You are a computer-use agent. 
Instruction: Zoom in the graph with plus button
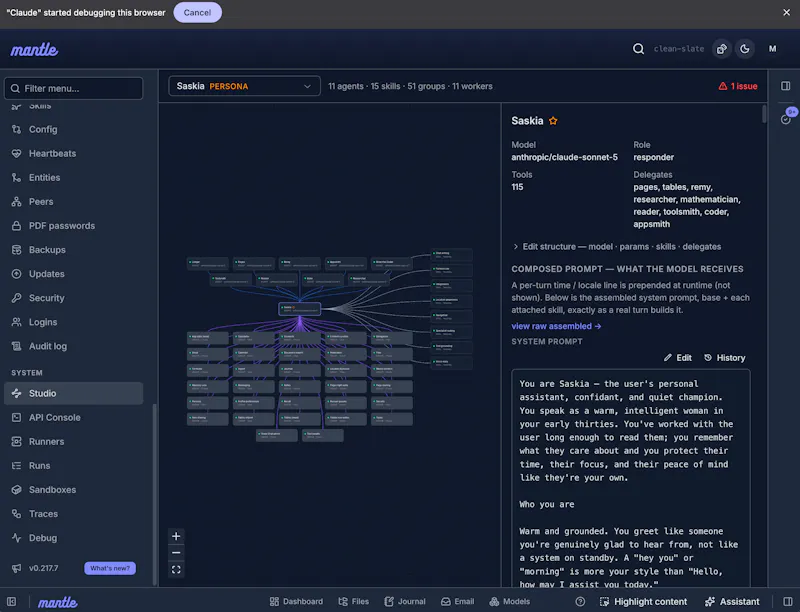pos(176,536)
